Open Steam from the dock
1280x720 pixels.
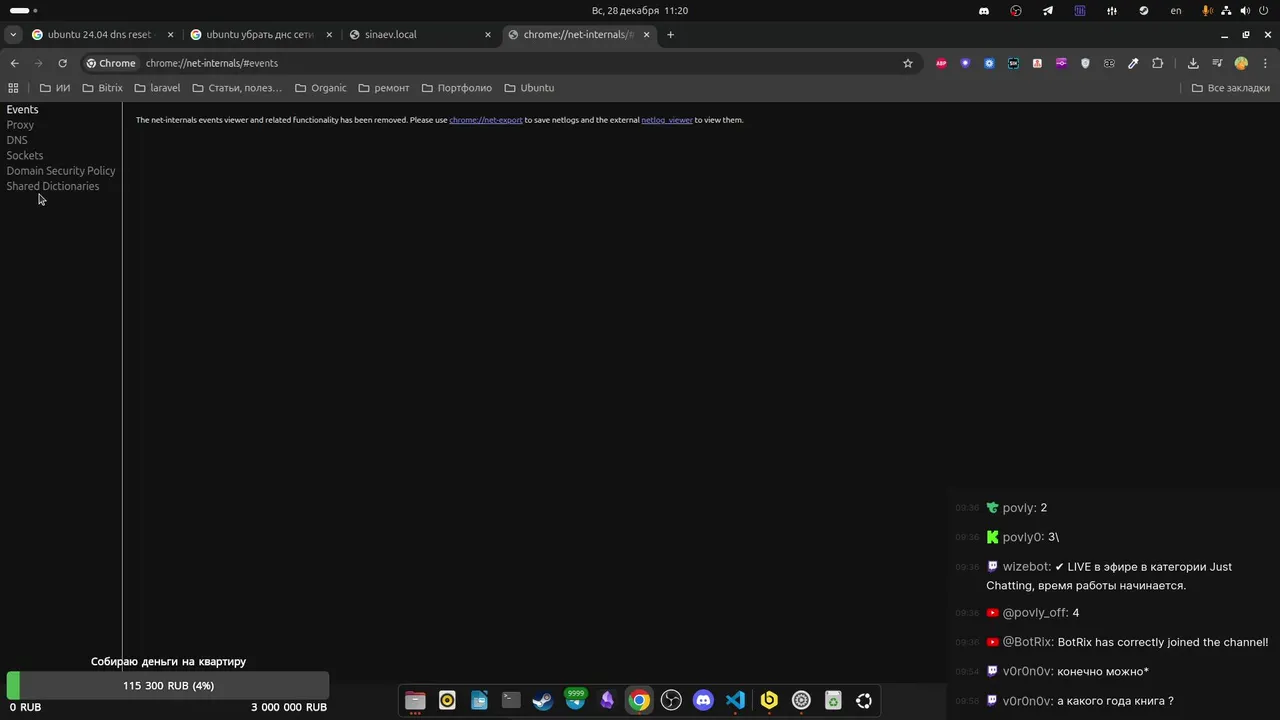pyautogui.click(x=543, y=700)
